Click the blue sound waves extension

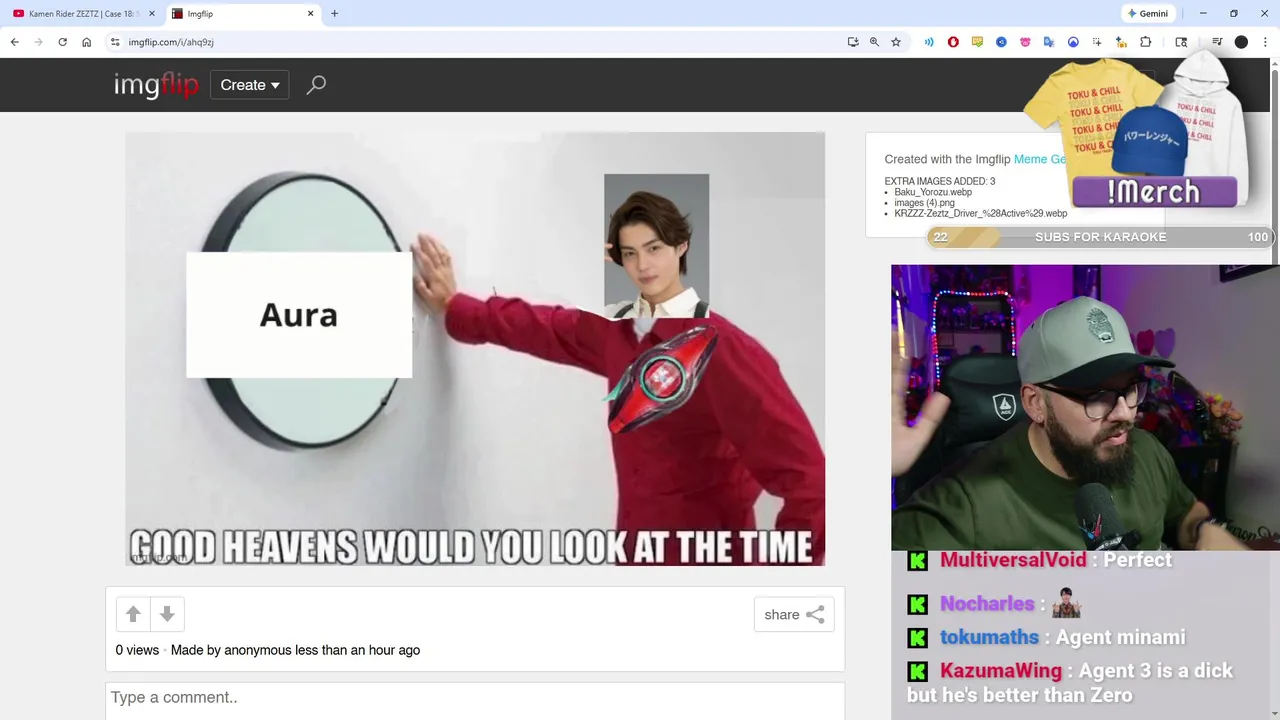tap(929, 42)
